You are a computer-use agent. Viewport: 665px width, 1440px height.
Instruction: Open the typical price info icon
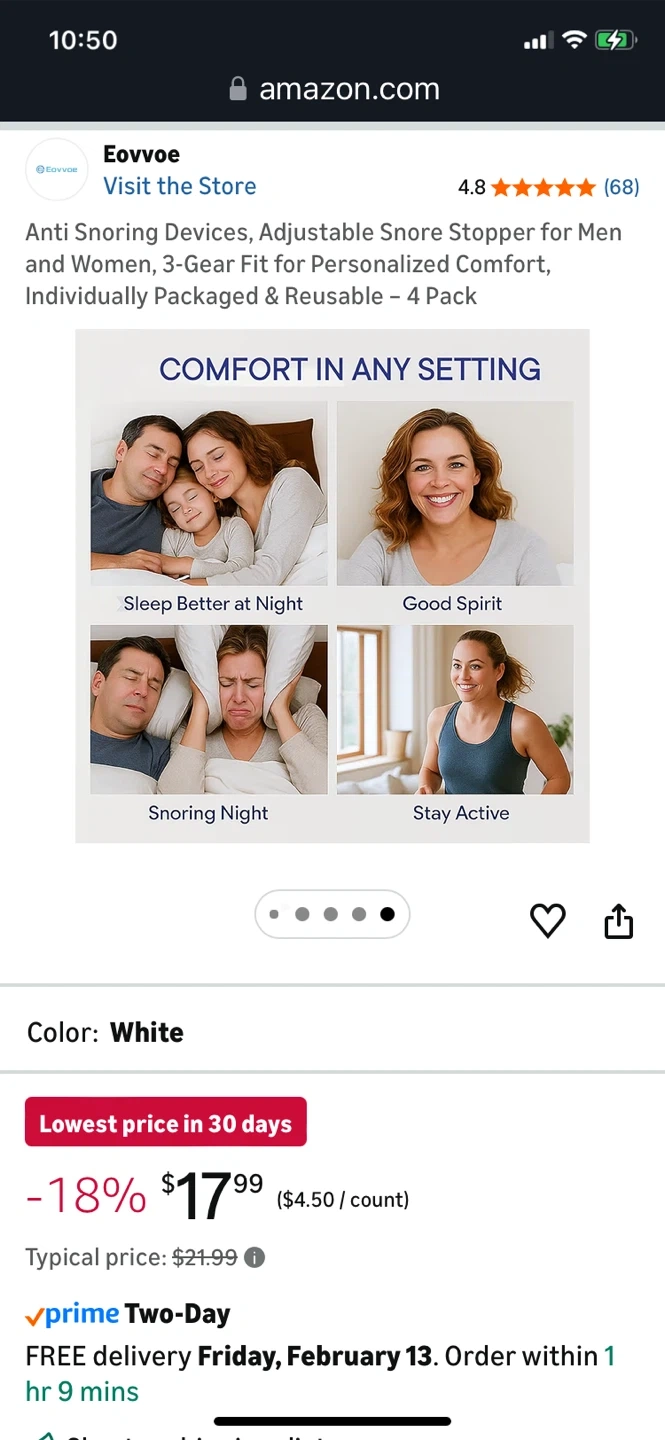click(x=255, y=1257)
